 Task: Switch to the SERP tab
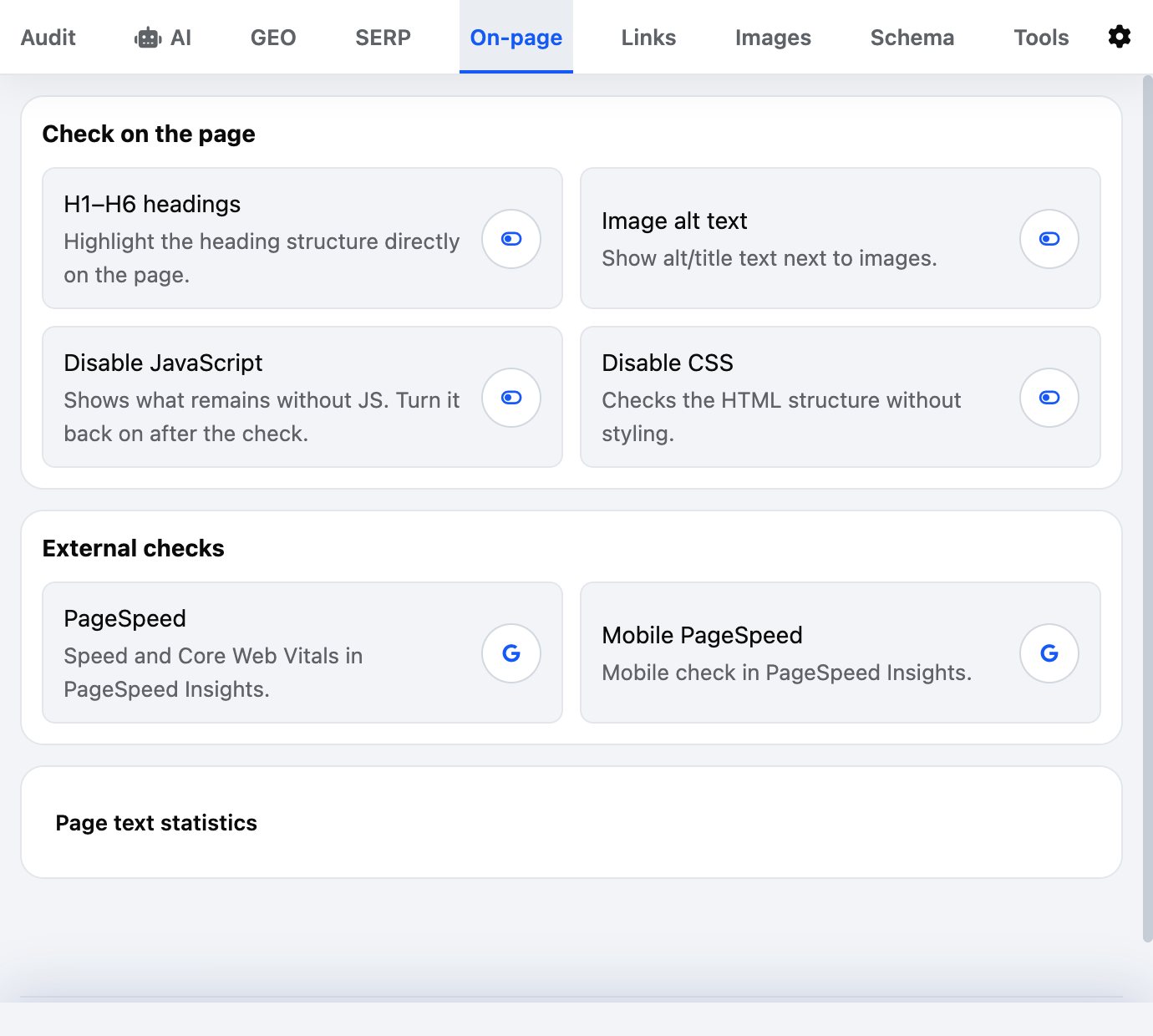[383, 38]
